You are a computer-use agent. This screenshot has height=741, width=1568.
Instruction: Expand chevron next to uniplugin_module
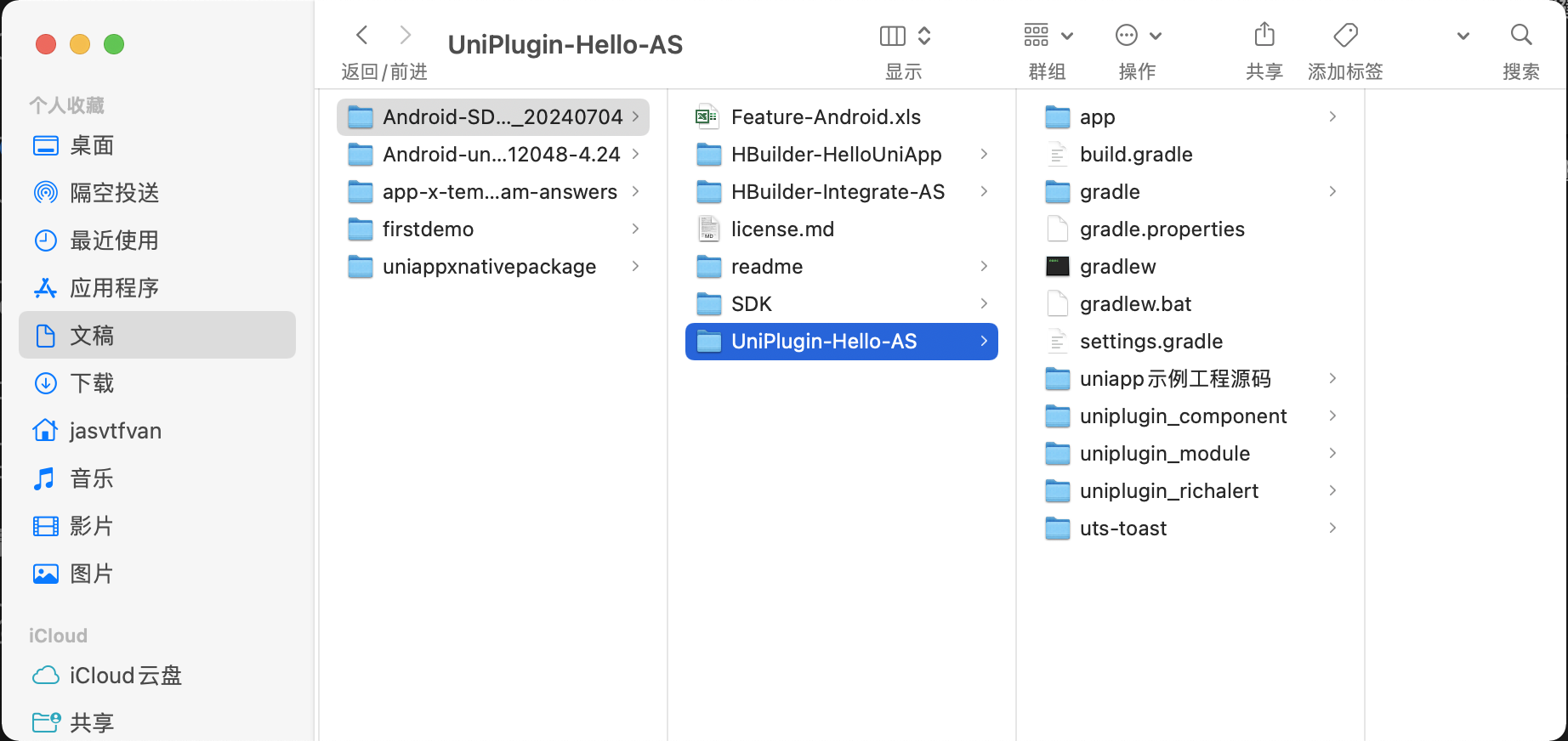(1332, 453)
